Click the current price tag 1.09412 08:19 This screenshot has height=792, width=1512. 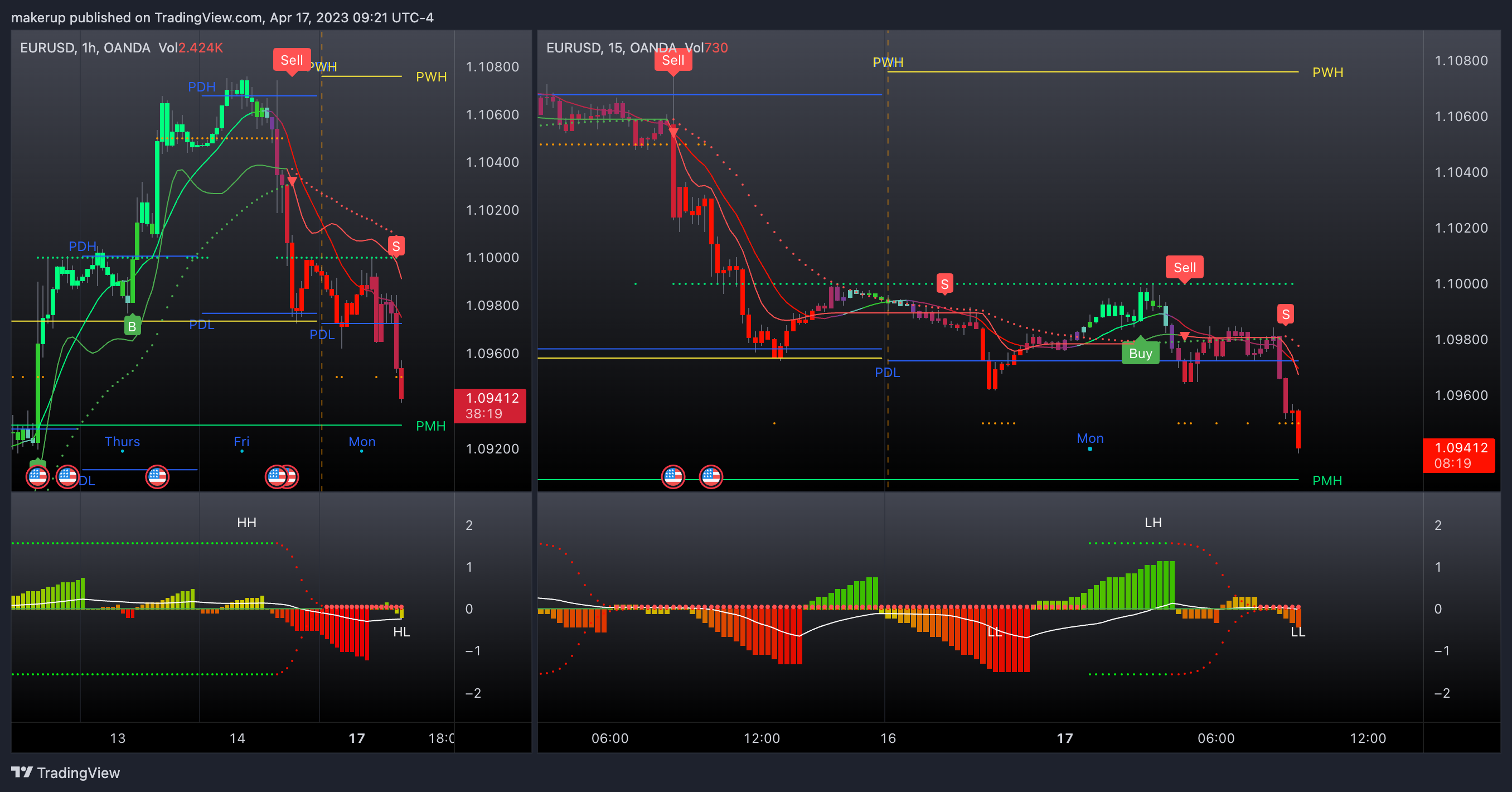click(x=1459, y=456)
